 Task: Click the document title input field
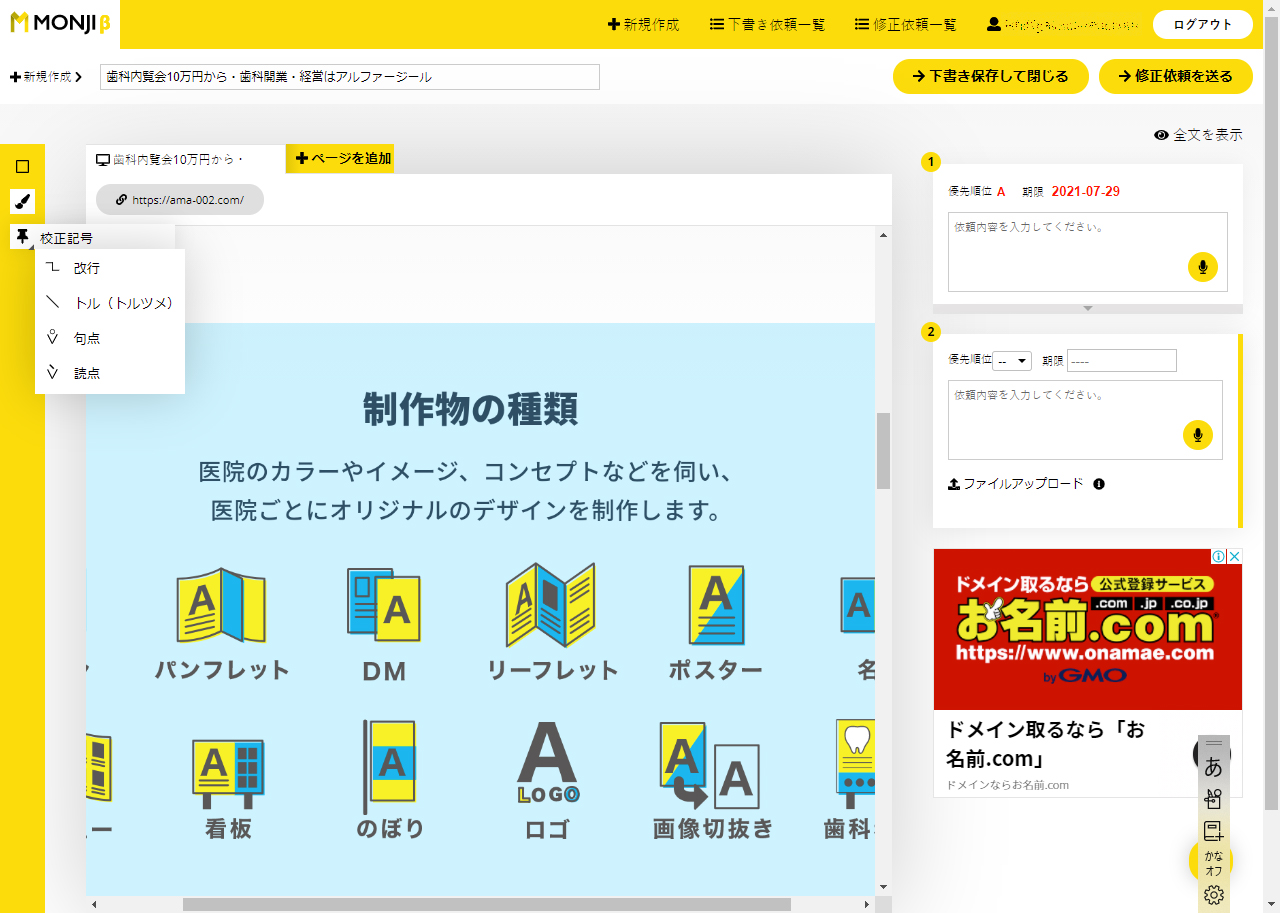(348, 76)
